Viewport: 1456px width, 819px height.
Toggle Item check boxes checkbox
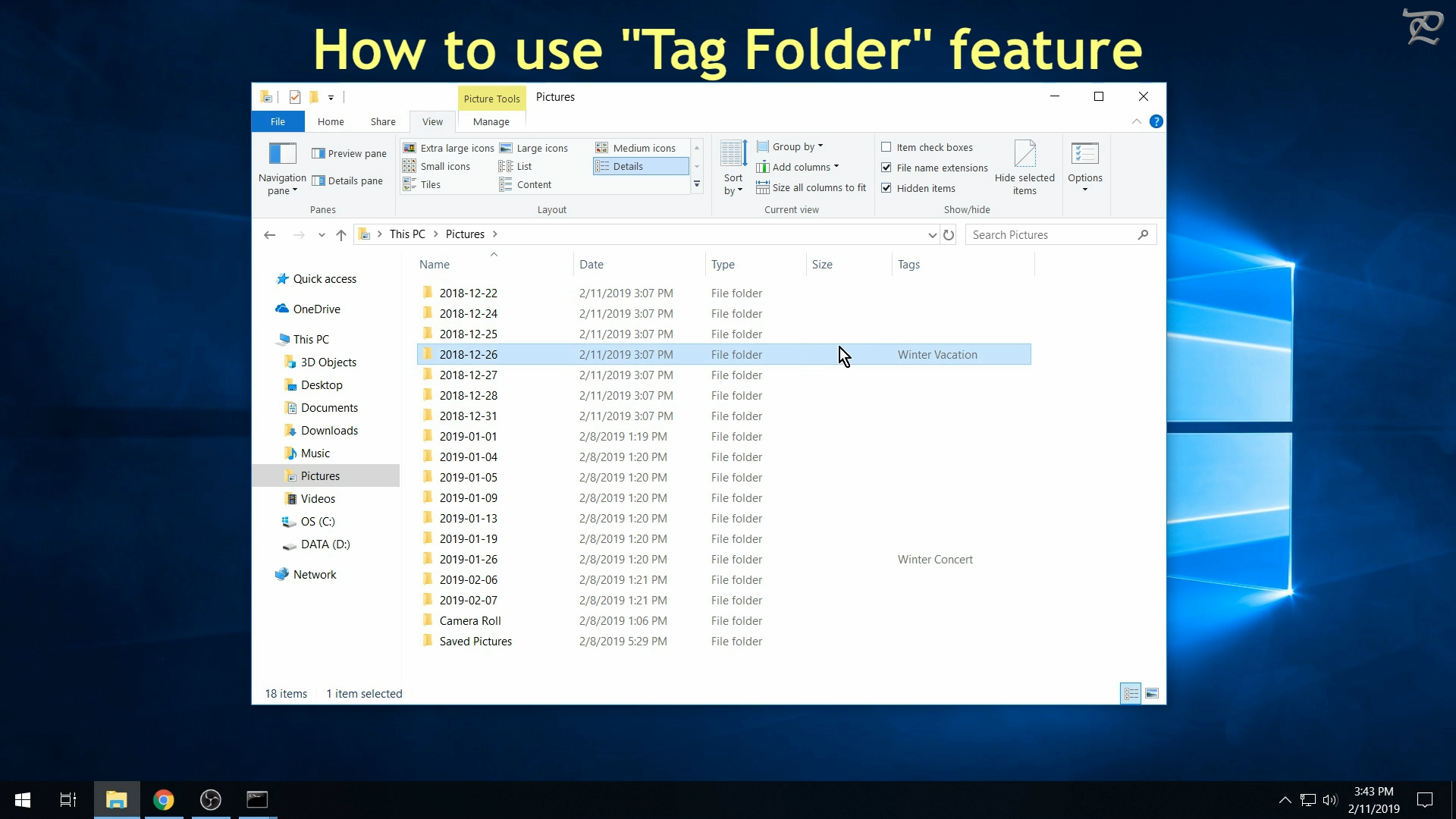[885, 147]
